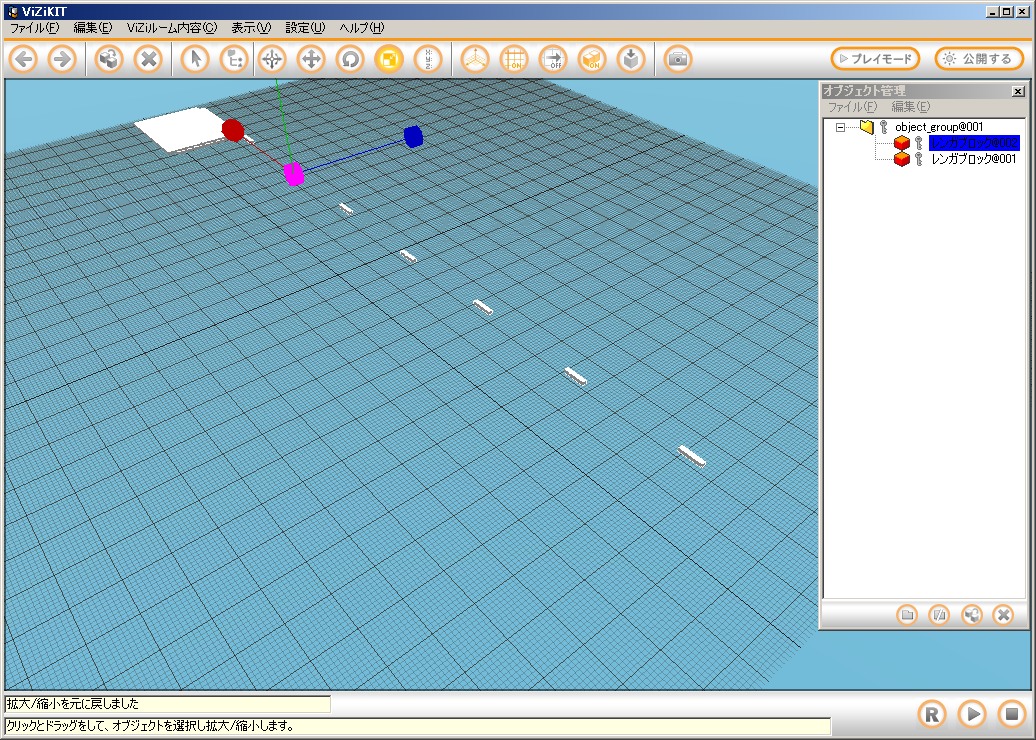Click the magenta gizmo handle cube
Screen dimensions: 1036x740
tap(293, 174)
